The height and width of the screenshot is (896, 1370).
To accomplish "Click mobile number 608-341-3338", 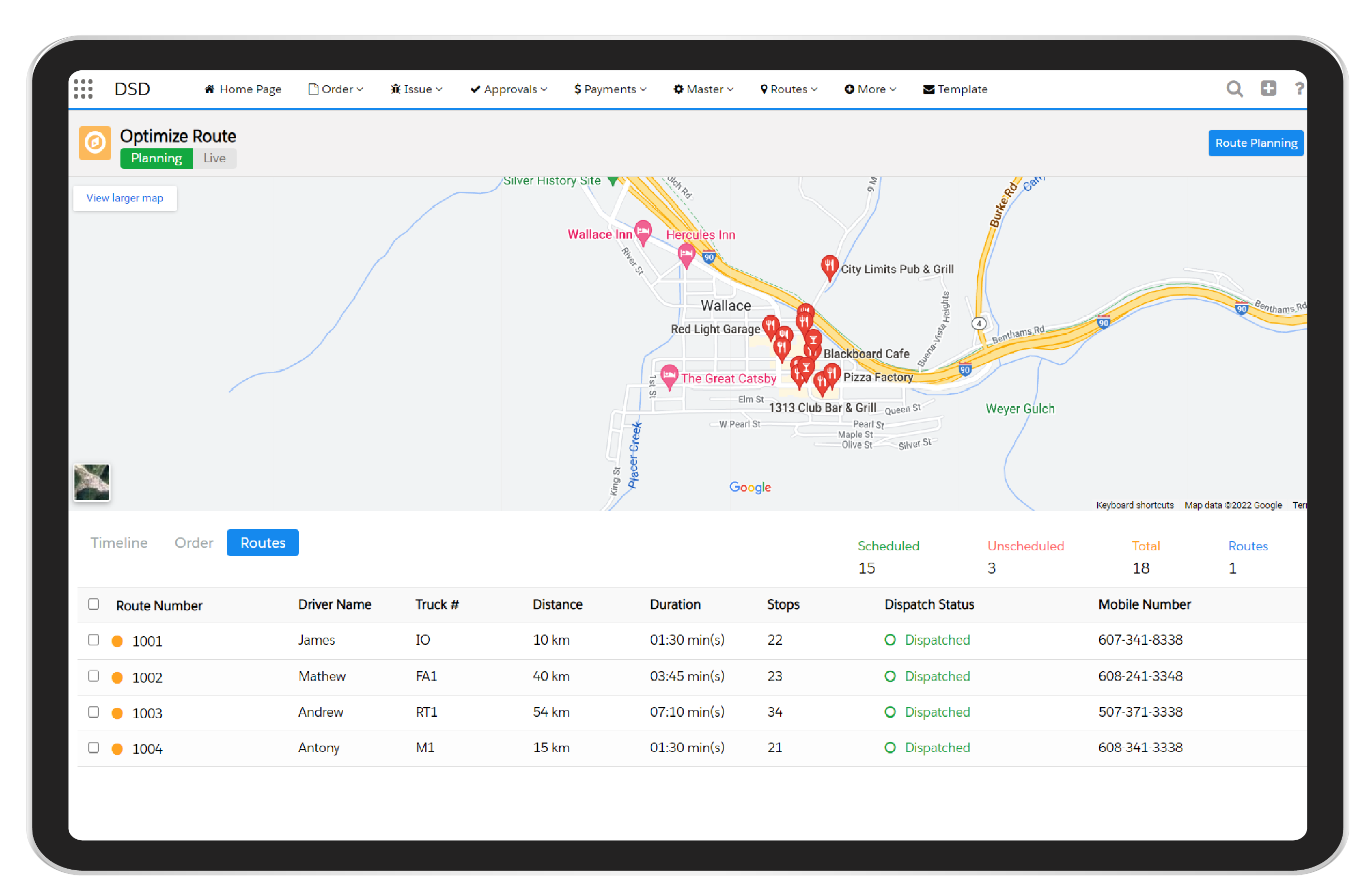I will click(x=1141, y=747).
